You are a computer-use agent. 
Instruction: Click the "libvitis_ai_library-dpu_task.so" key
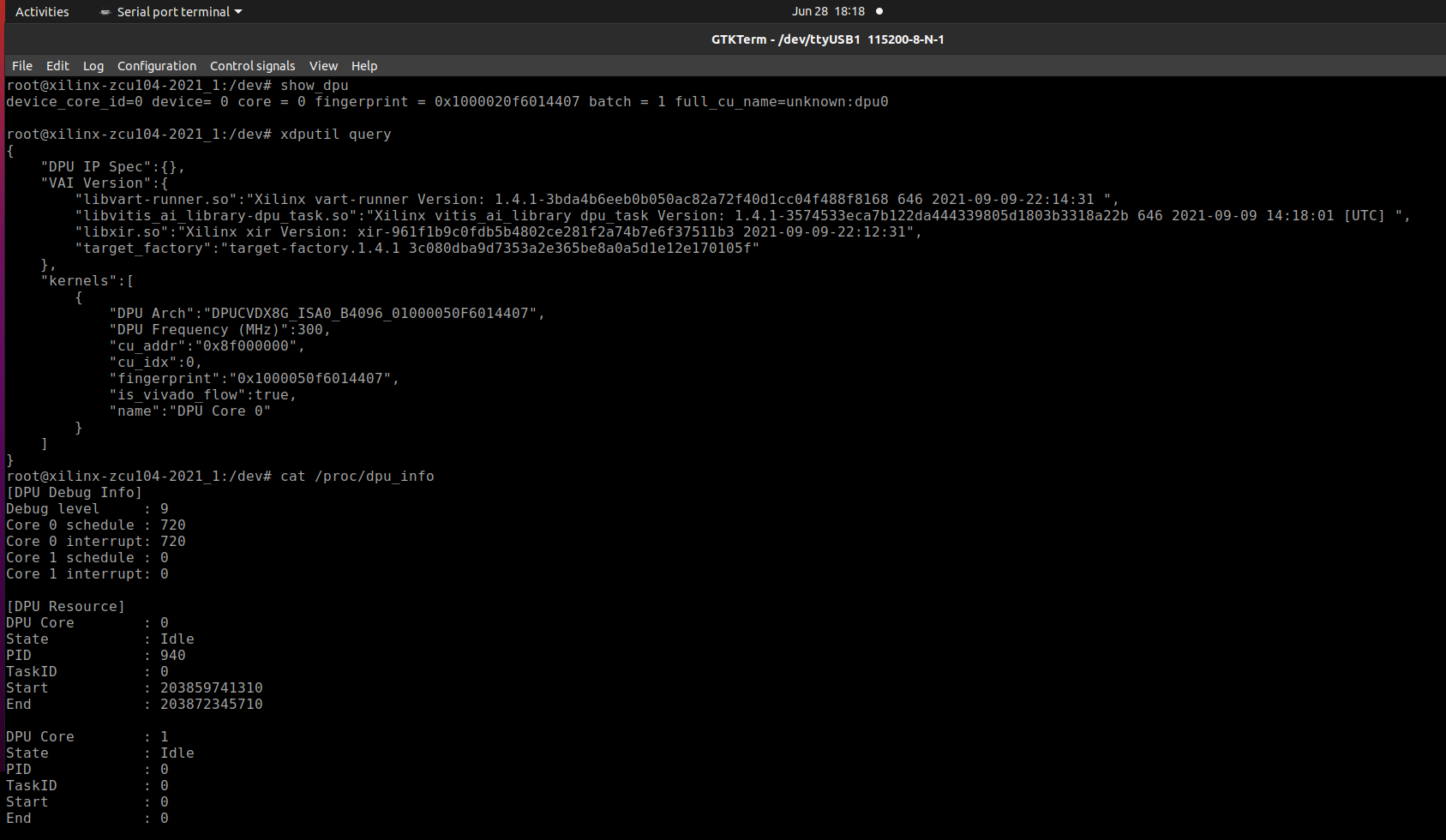coord(216,216)
